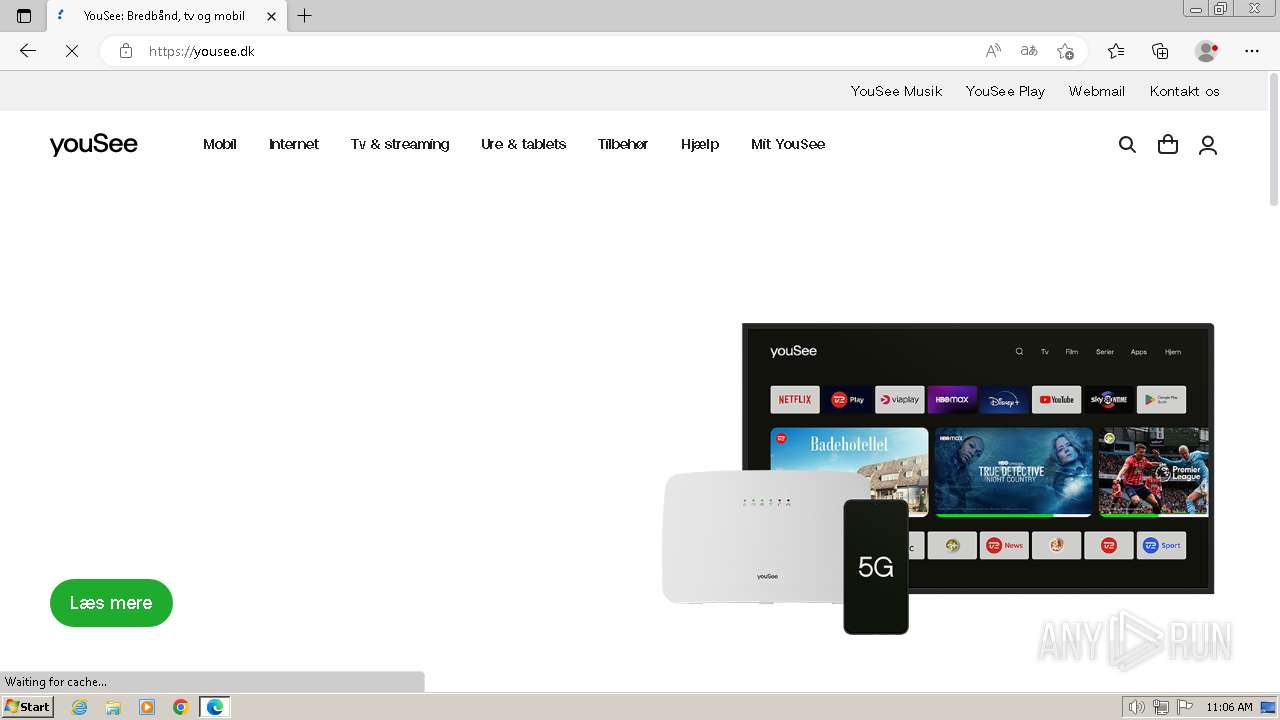Open media player taskbar icon
The height and width of the screenshot is (720, 1280).
(147, 707)
